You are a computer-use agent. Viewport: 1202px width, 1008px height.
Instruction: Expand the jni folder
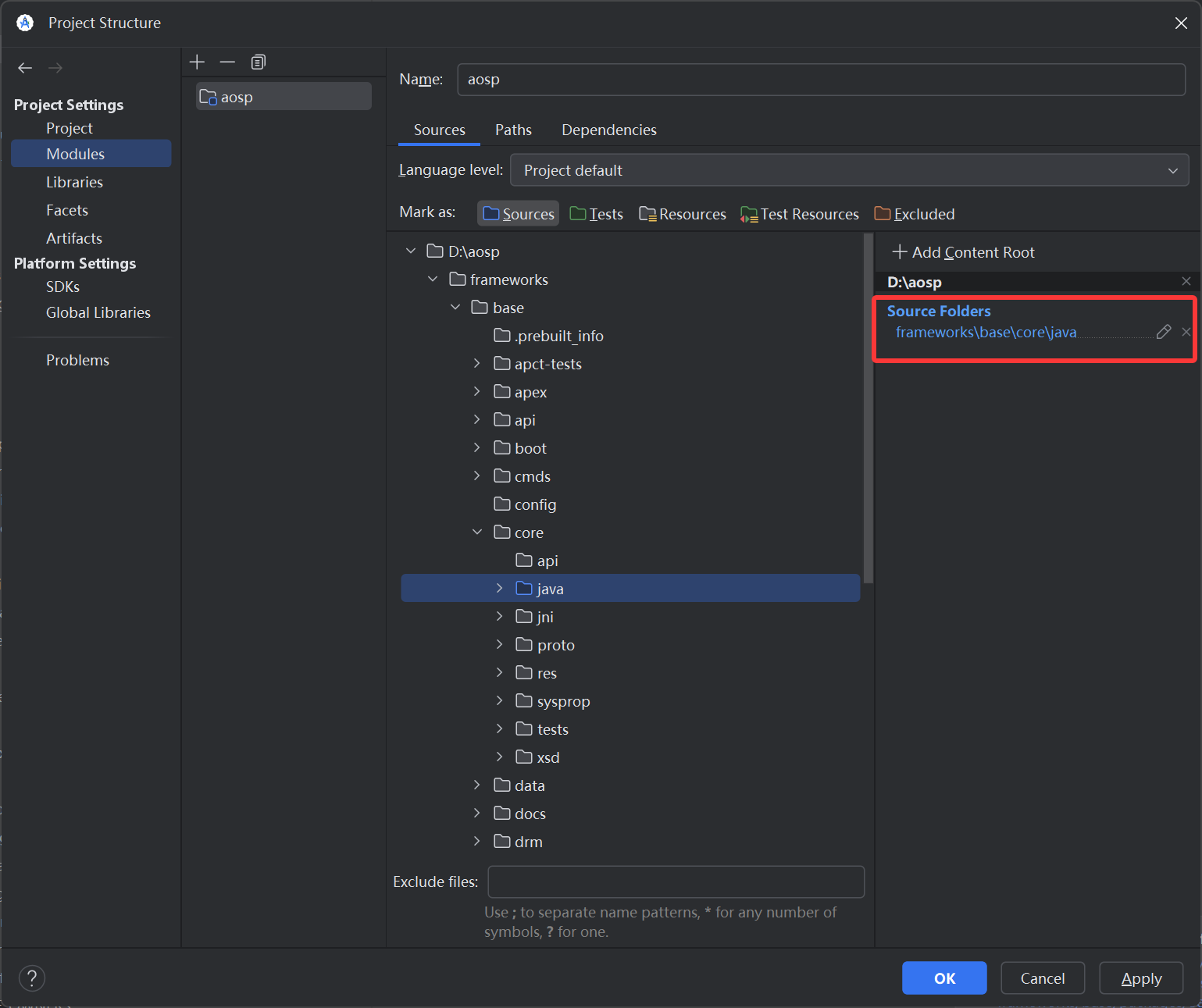[500, 616]
